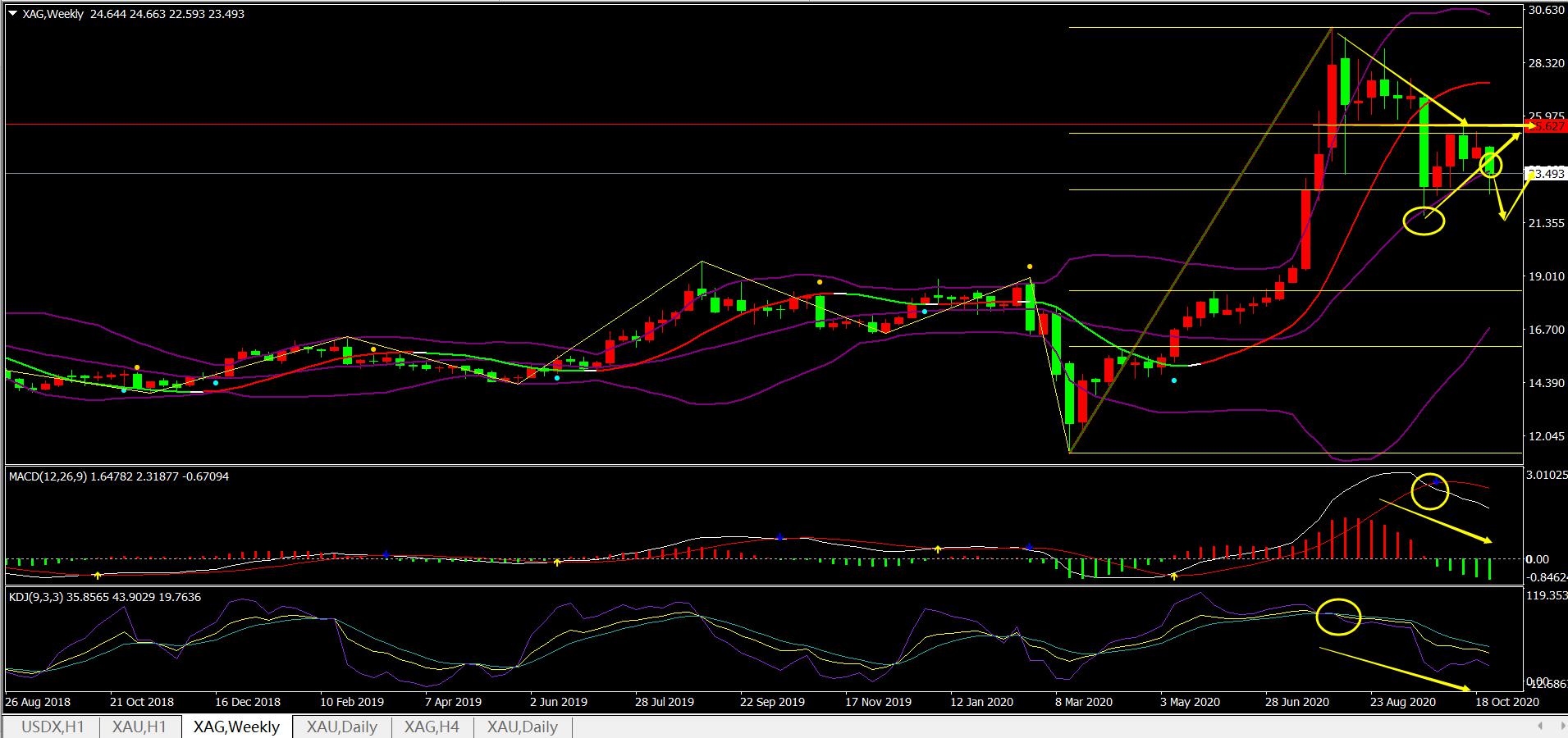Click the XAG,Weekly OHLC title text
This screenshot has height=738, width=1568.
click(x=132, y=14)
